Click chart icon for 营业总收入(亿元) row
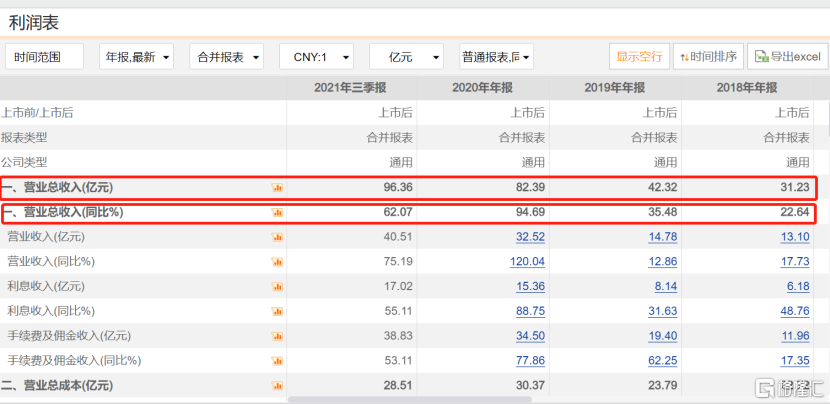Screen dimensions: 830x405 pyautogui.click(x=277, y=187)
